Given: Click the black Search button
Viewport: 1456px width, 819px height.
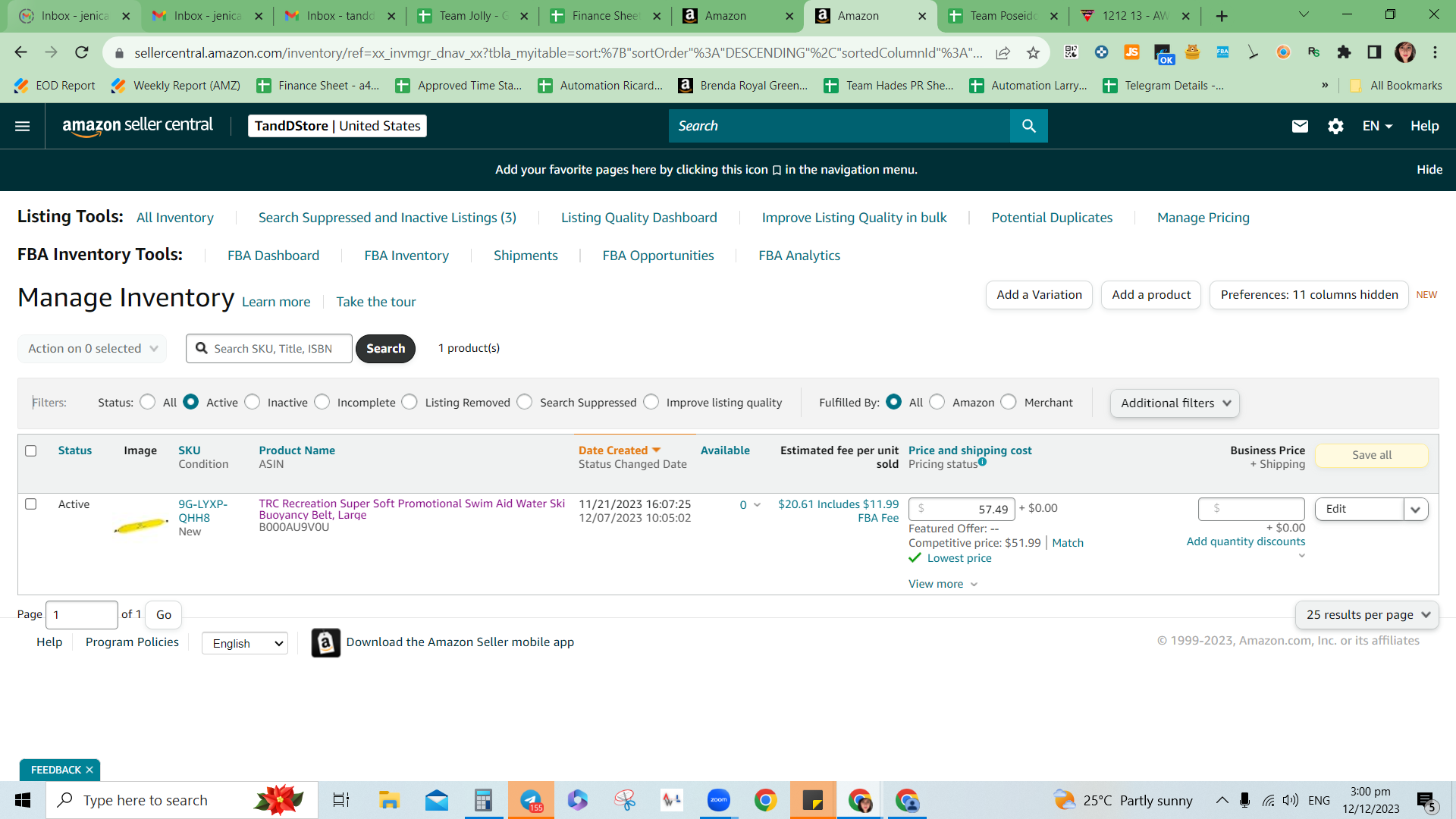Looking at the screenshot, I should [x=385, y=349].
